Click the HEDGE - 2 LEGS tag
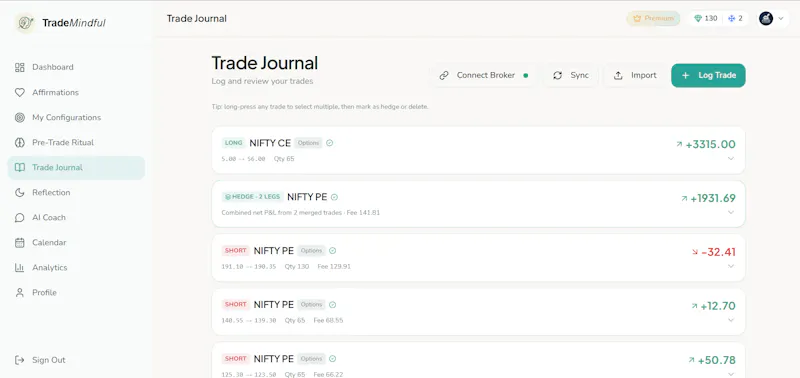The image size is (800, 378). (x=253, y=197)
